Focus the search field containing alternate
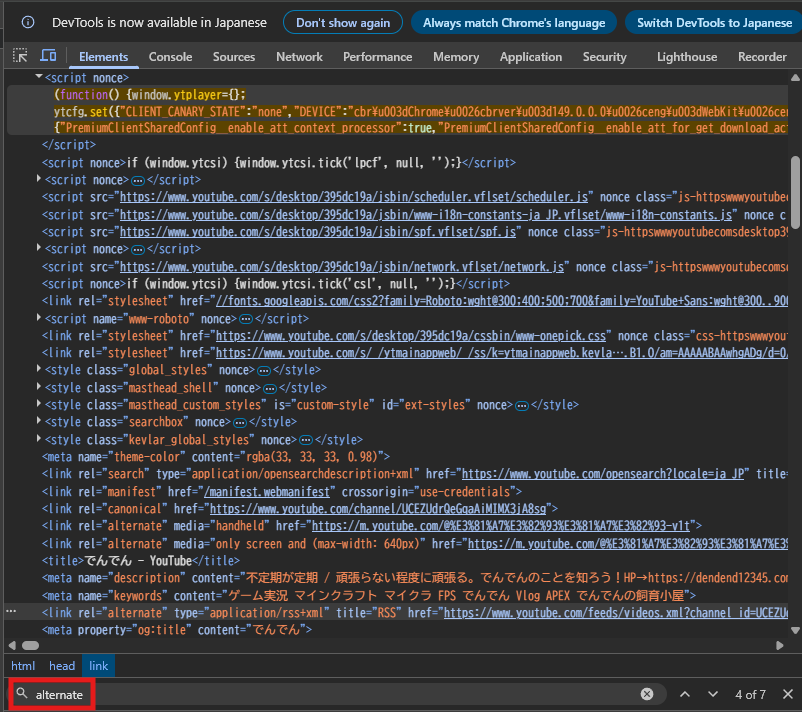 click(x=338, y=694)
